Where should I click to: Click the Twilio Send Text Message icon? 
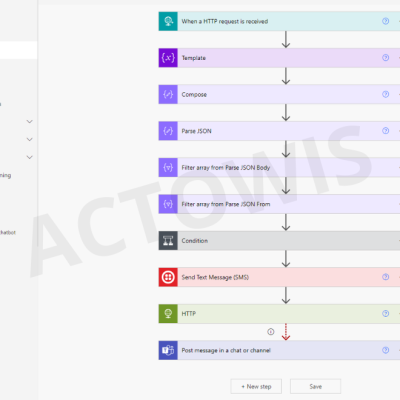click(168, 277)
